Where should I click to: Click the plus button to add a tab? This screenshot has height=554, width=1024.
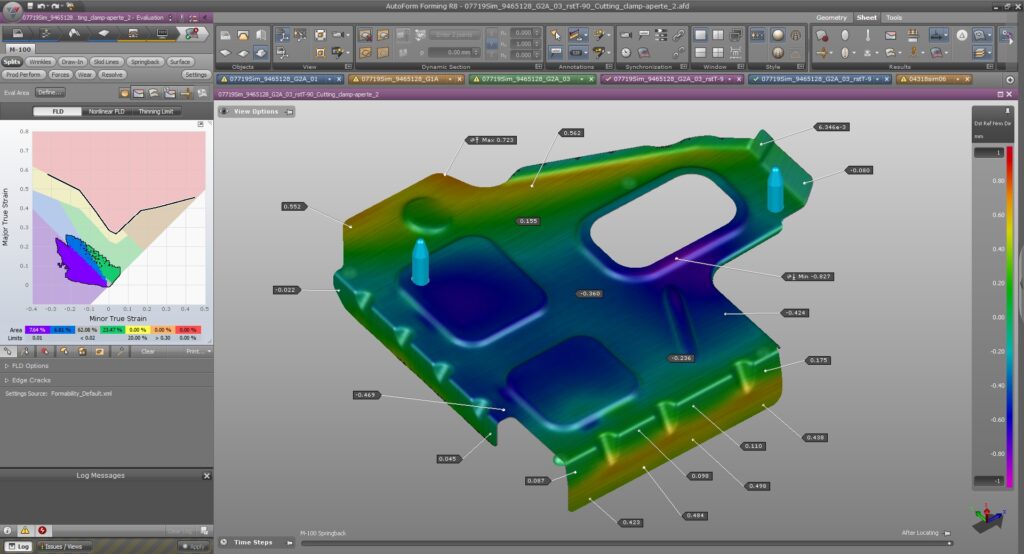[1010, 79]
